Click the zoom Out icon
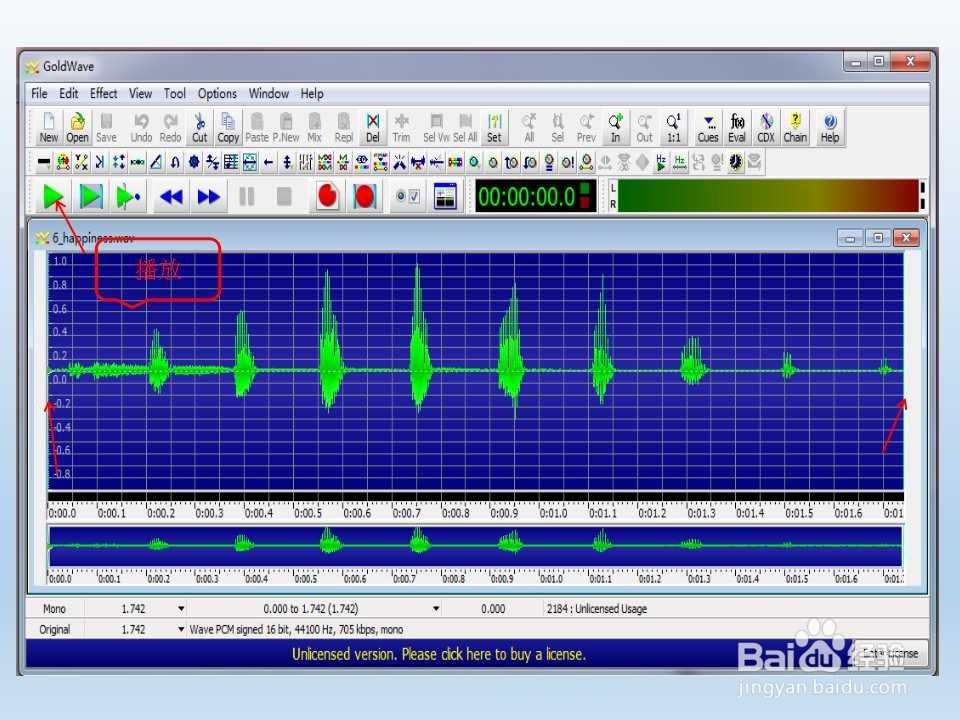The width and height of the screenshot is (960, 720). point(644,128)
